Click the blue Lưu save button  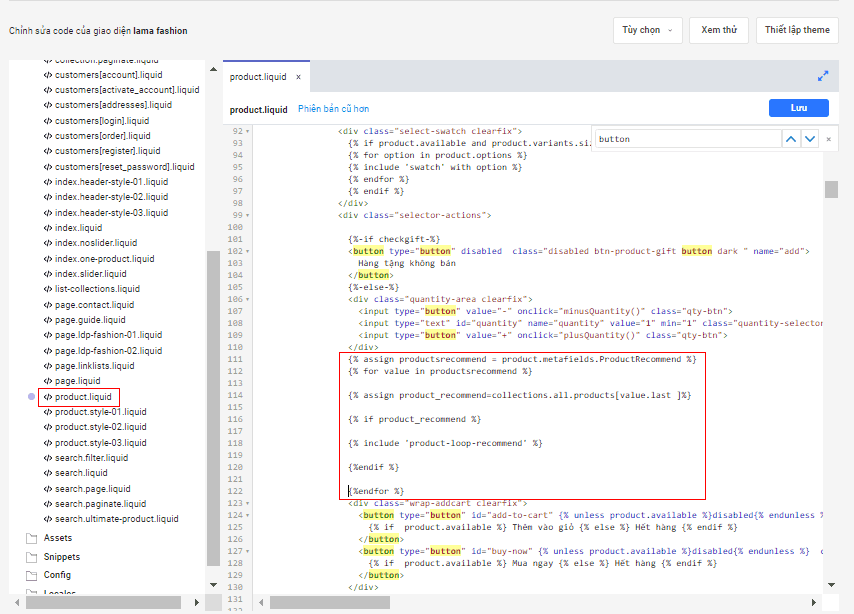pyautogui.click(x=798, y=108)
